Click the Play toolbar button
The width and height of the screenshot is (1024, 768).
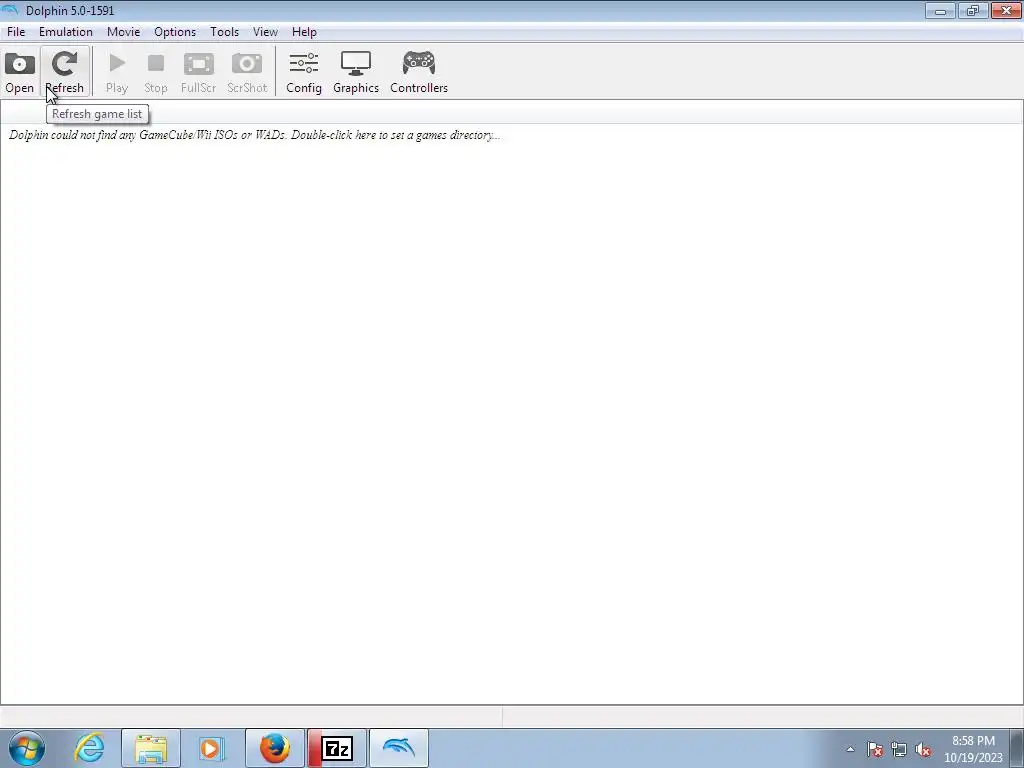[117, 72]
